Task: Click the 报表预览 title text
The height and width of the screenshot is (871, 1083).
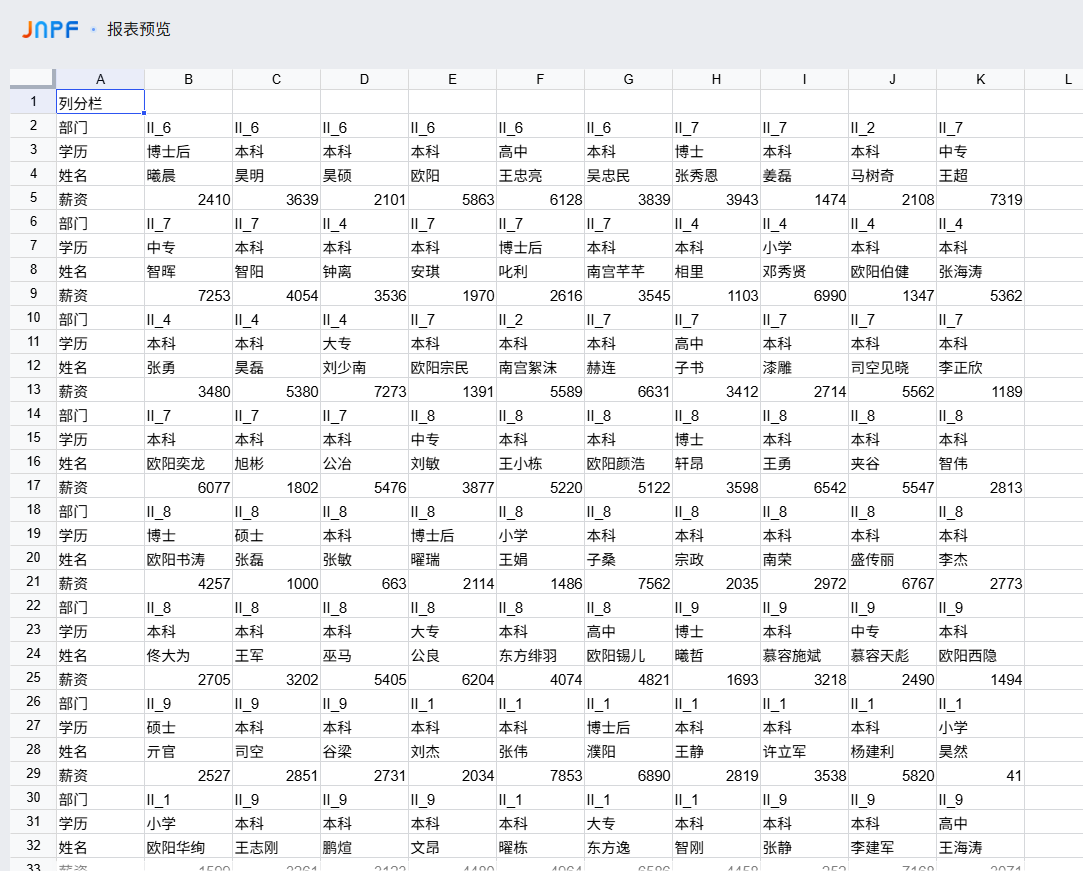Action: tap(138, 29)
